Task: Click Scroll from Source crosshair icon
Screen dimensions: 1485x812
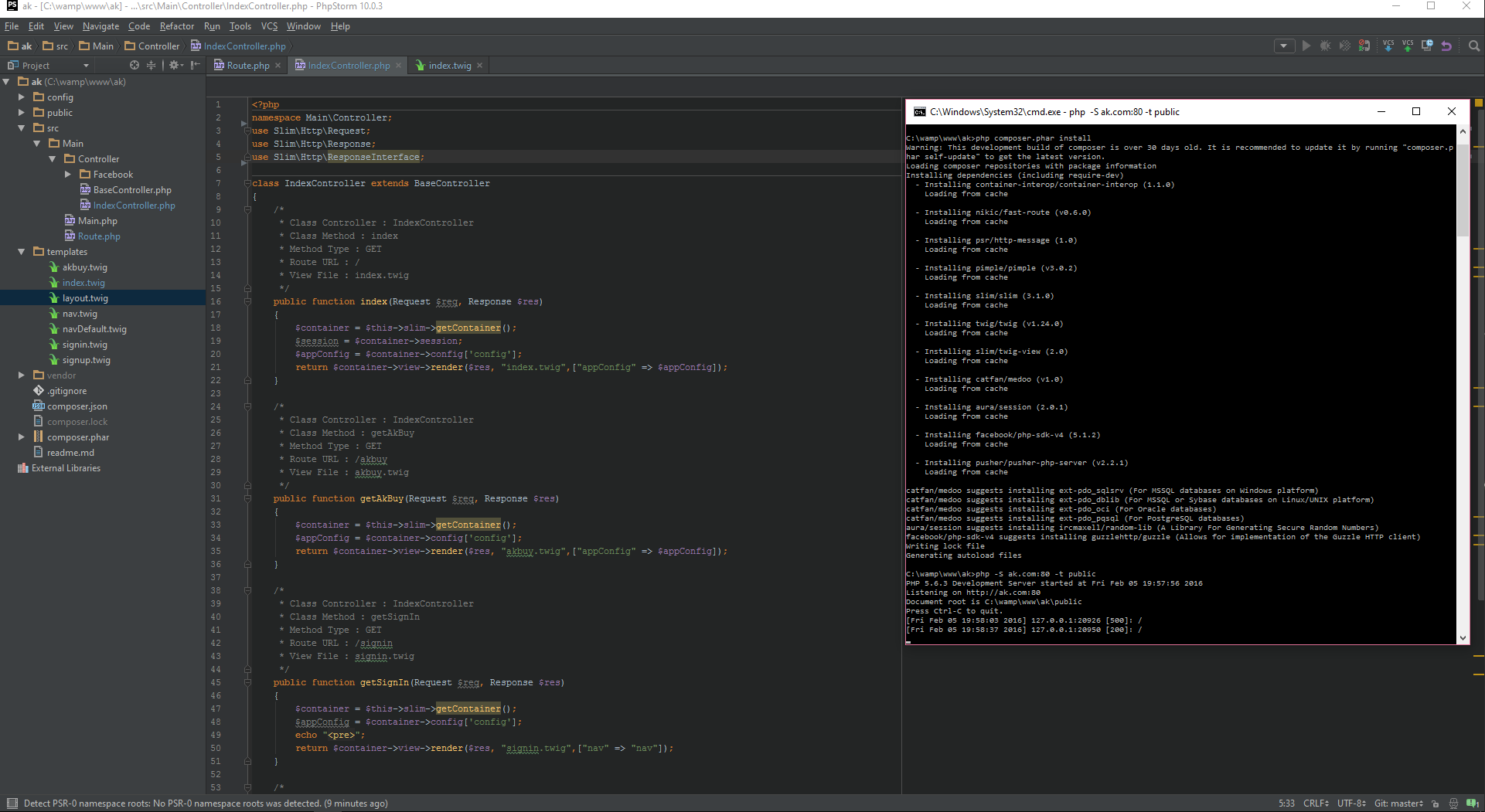Action: coord(135,66)
